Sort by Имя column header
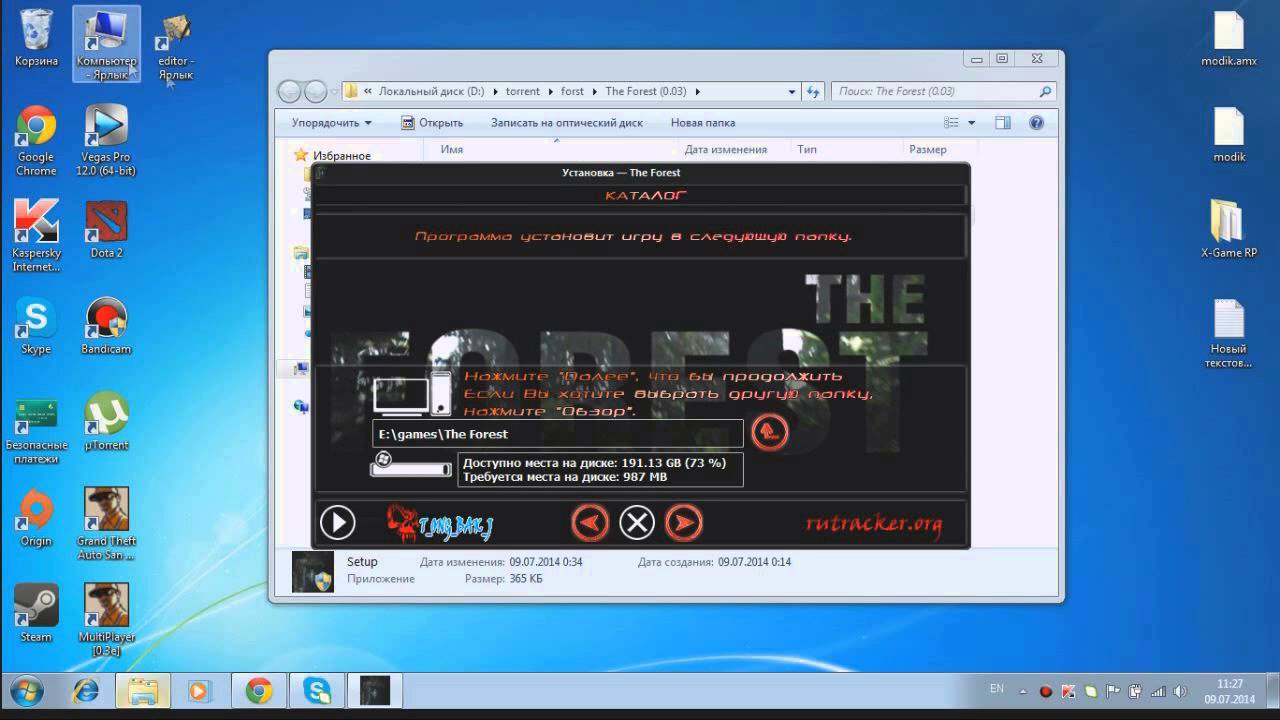The height and width of the screenshot is (720, 1280). tap(452, 150)
